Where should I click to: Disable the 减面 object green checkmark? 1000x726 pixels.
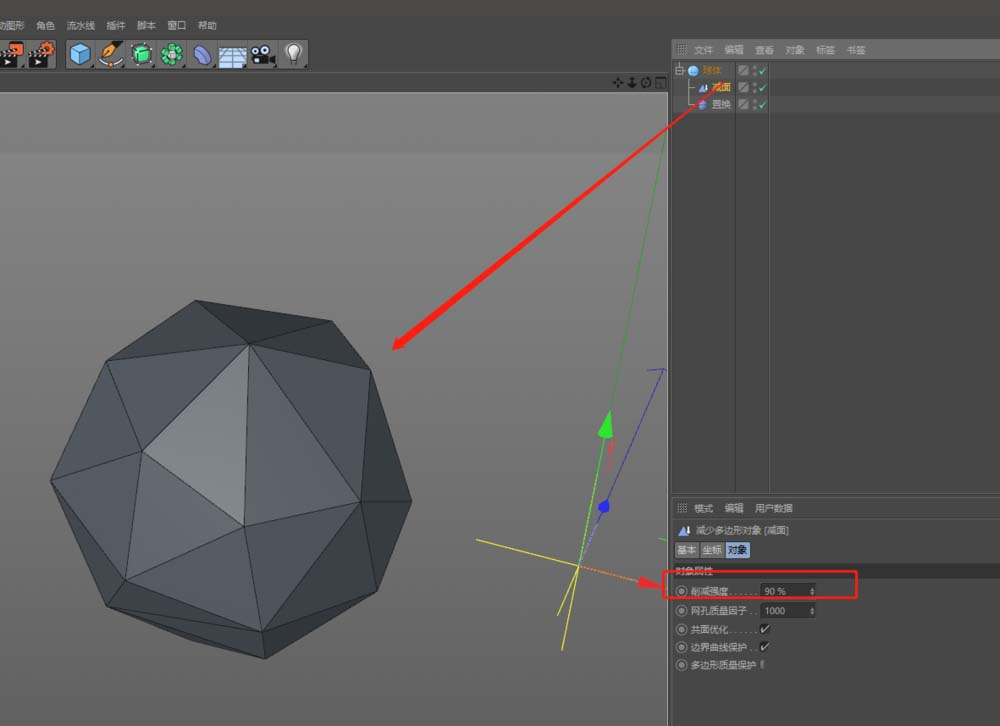[x=762, y=88]
